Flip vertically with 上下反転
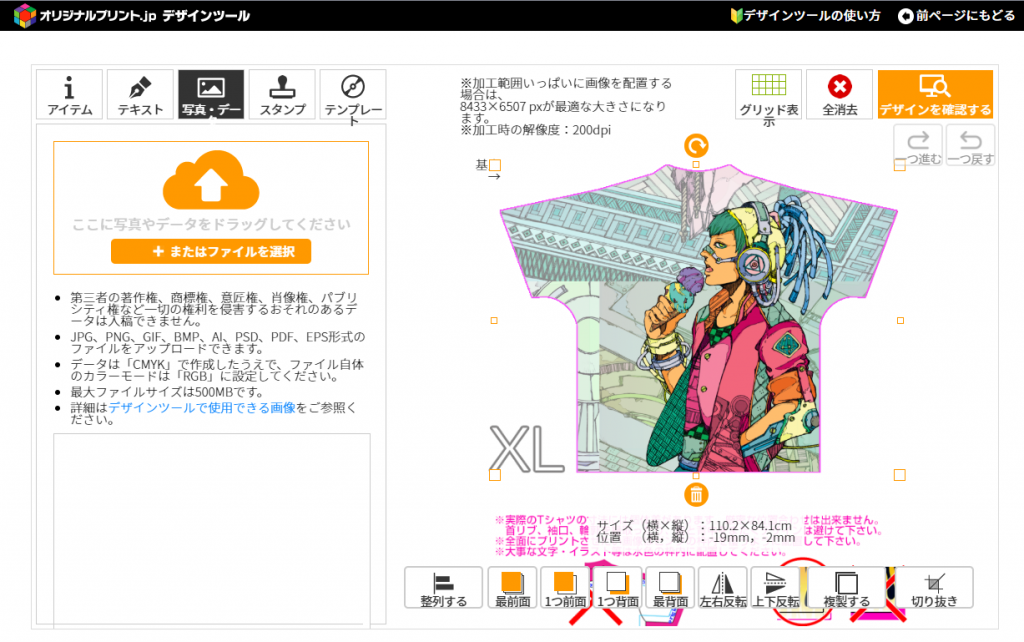The height and width of the screenshot is (642, 1024). coord(776,588)
